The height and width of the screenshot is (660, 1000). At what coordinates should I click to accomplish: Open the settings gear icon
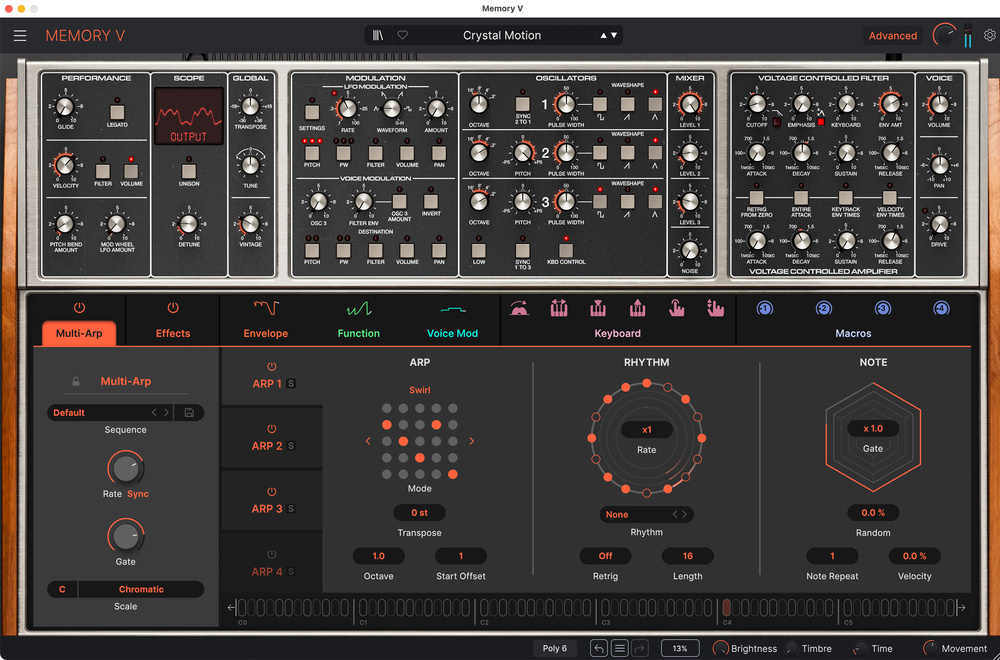click(989, 36)
